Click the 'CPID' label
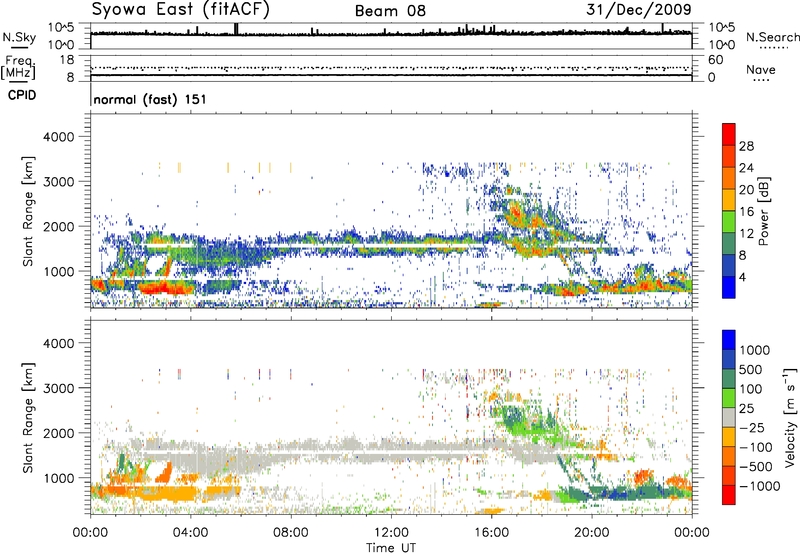This screenshot has width=800, height=554. (x=22, y=95)
